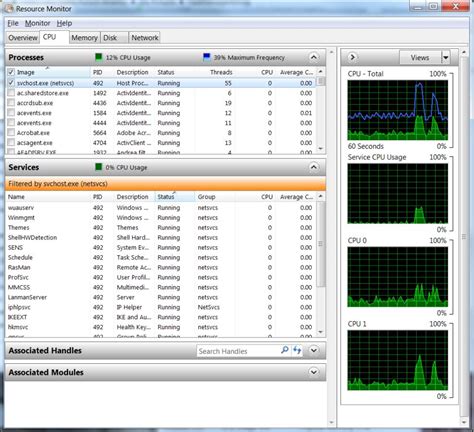
Task: Expand the Associated Modules section
Action: [314, 372]
